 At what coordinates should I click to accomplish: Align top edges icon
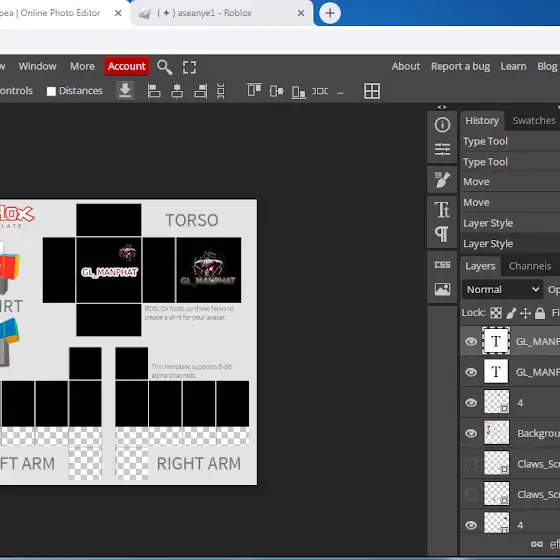[x=254, y=90]
